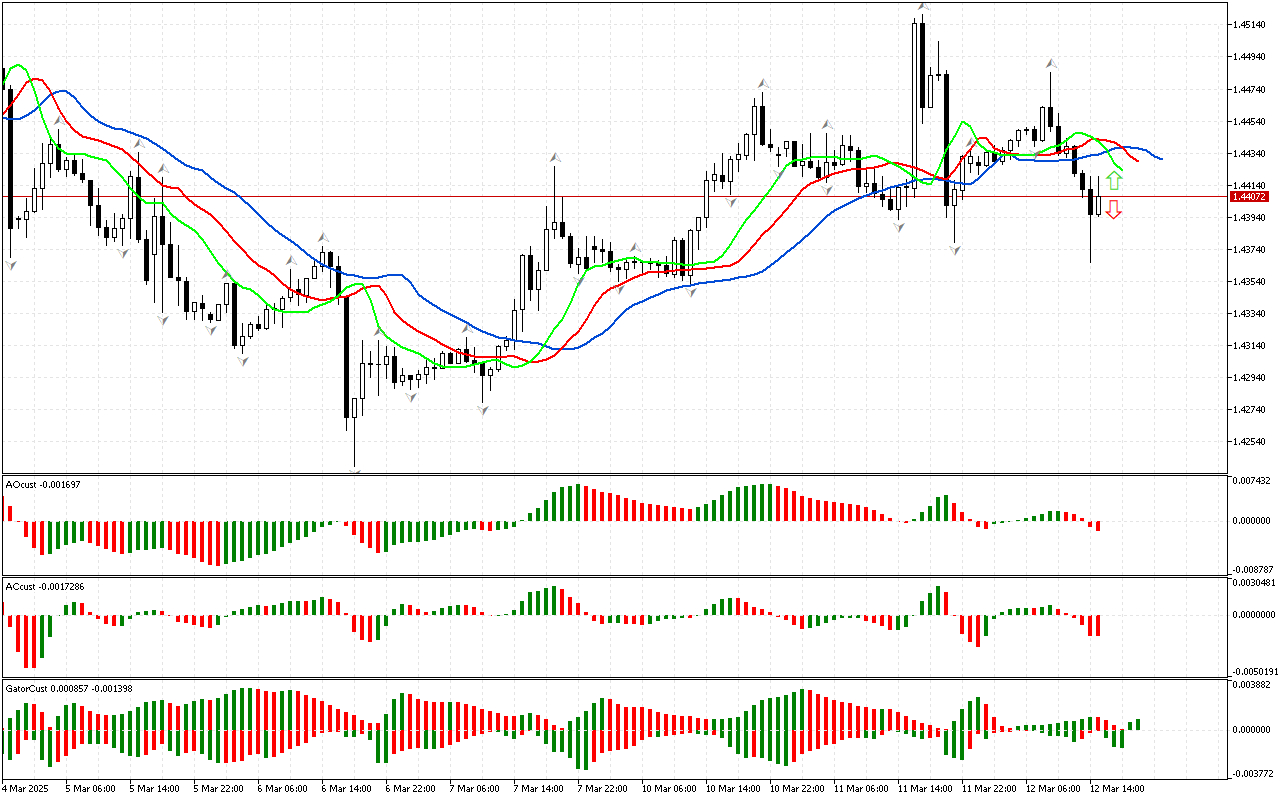Click the 1.44740 price scale value

click(x=1250, y=90)
